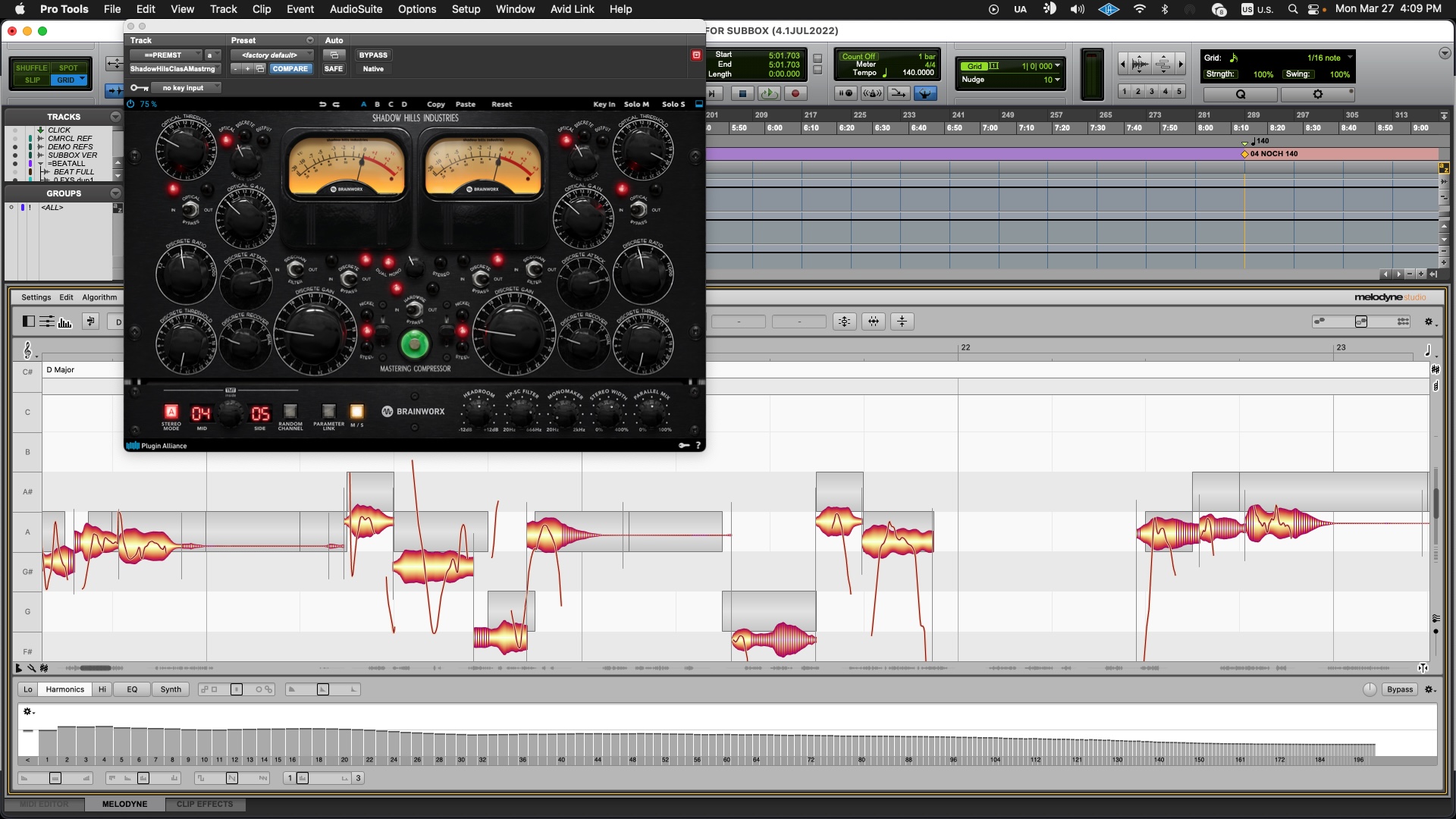Viewport: 1456px width, 819px height.
Task: Toggle loop playback button in transport
Action: (768, 93)
